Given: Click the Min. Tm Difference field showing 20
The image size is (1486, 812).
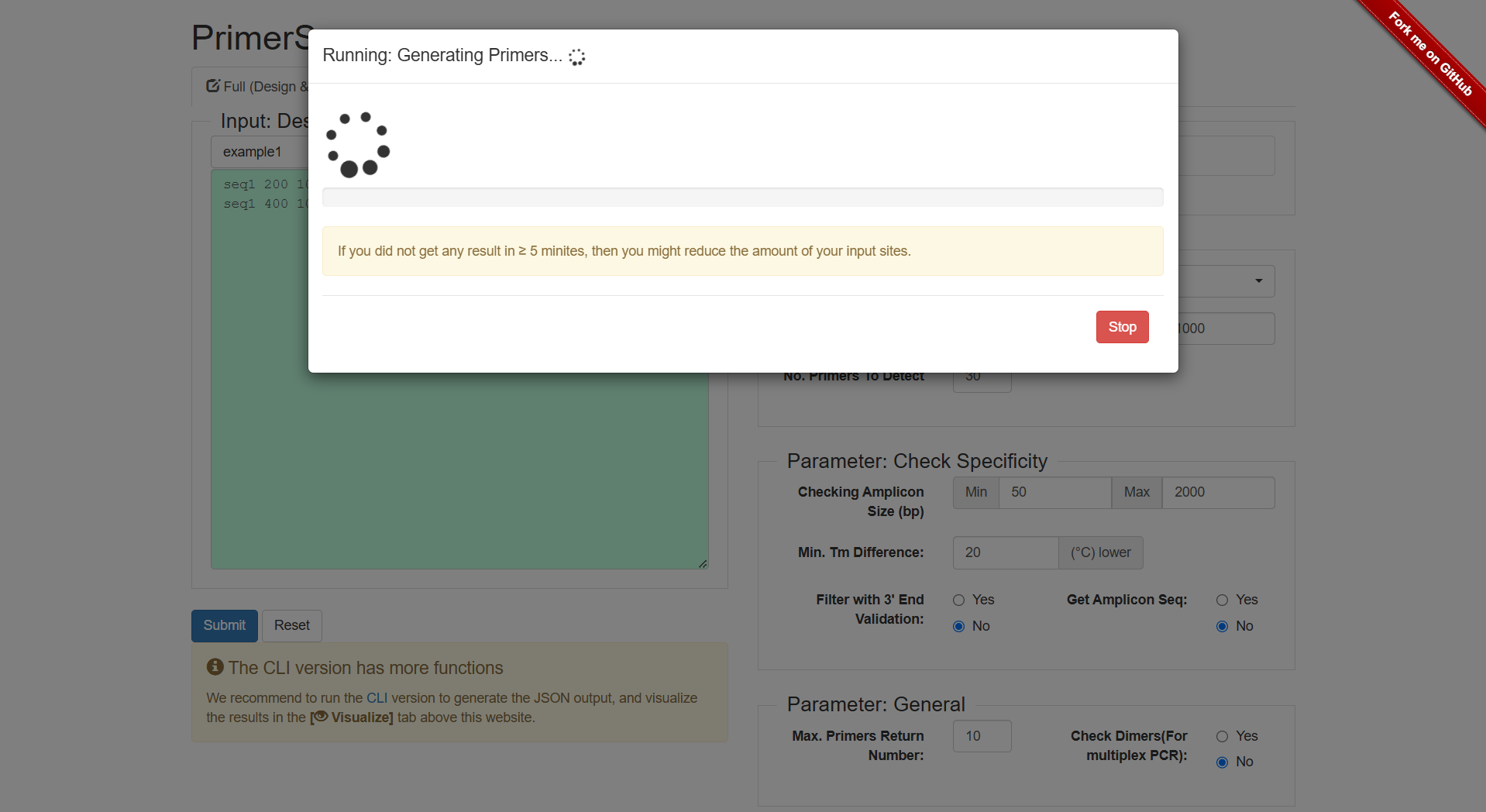Looking at the screenshot, I should (x=1005, y=552).
